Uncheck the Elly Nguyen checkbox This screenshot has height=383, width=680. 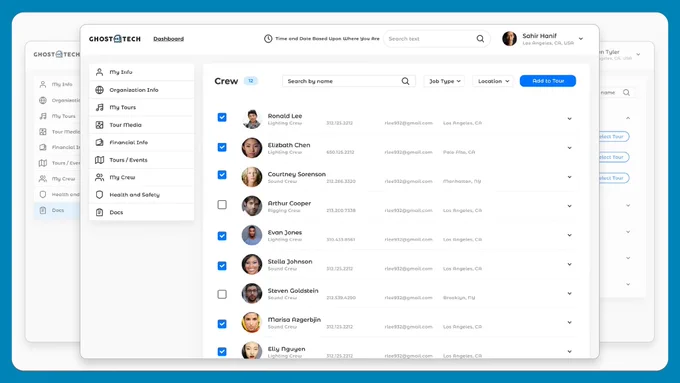pyautogui.click(x=222, y=351)
